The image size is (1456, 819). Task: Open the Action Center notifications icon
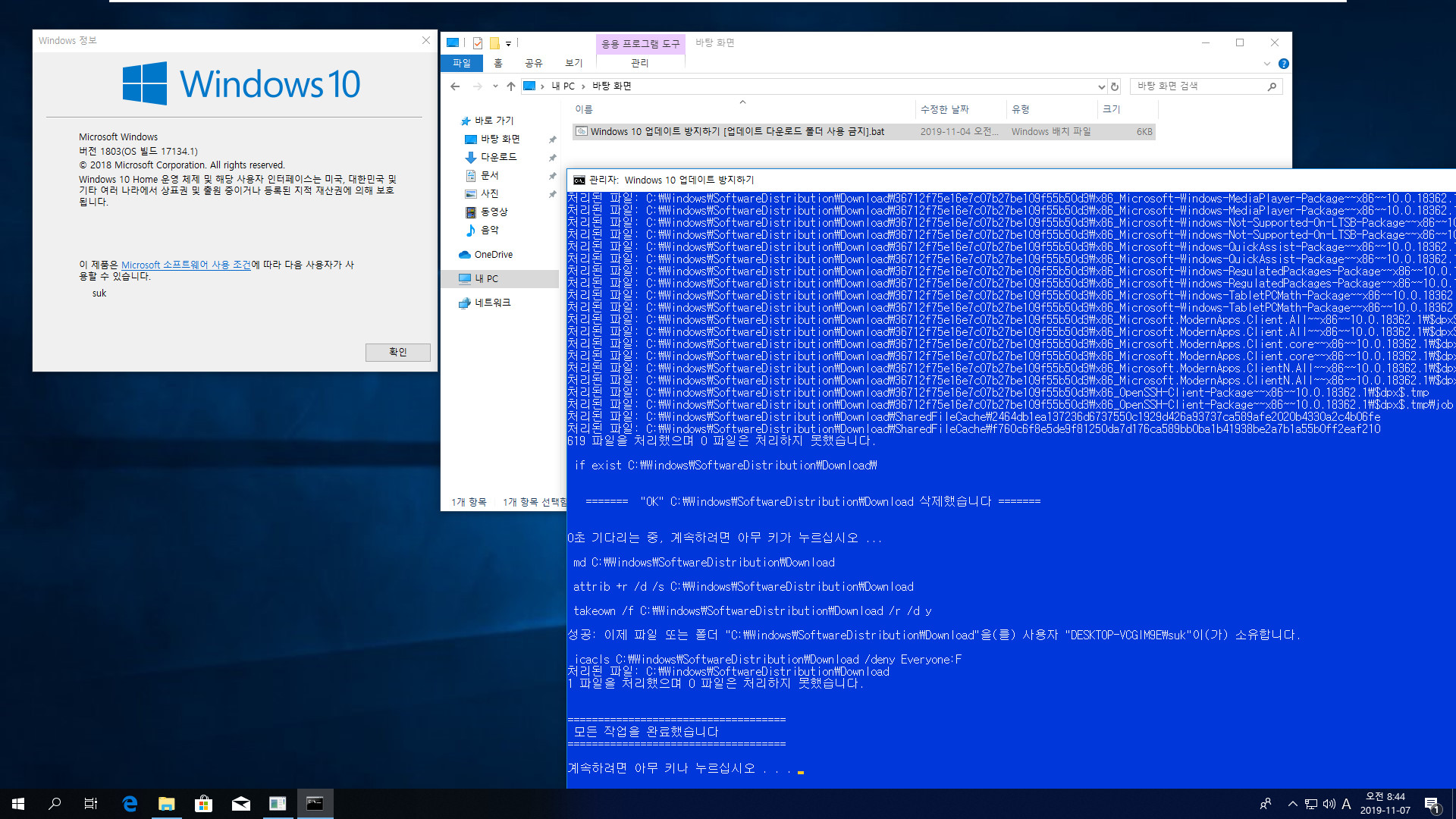(1432, 804)
